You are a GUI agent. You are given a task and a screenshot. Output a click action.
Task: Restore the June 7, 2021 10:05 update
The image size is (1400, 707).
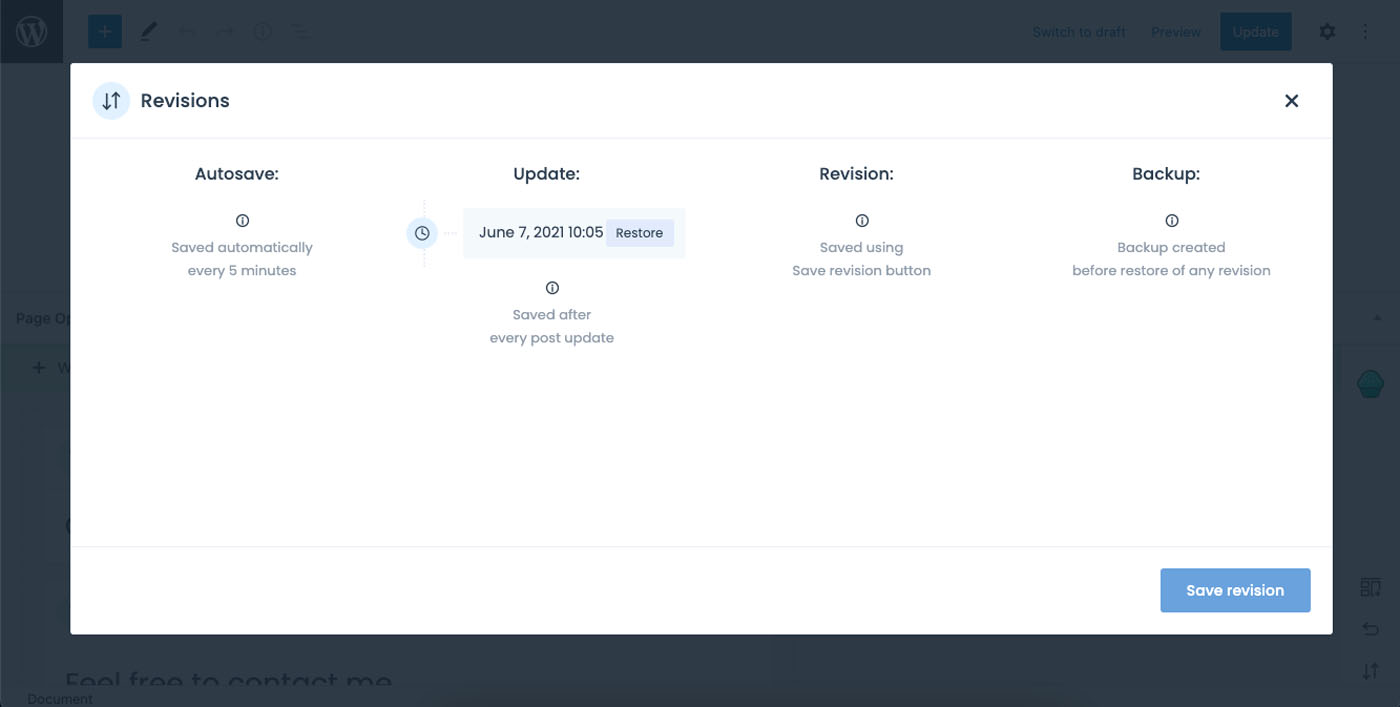click(x=639, y=233)
